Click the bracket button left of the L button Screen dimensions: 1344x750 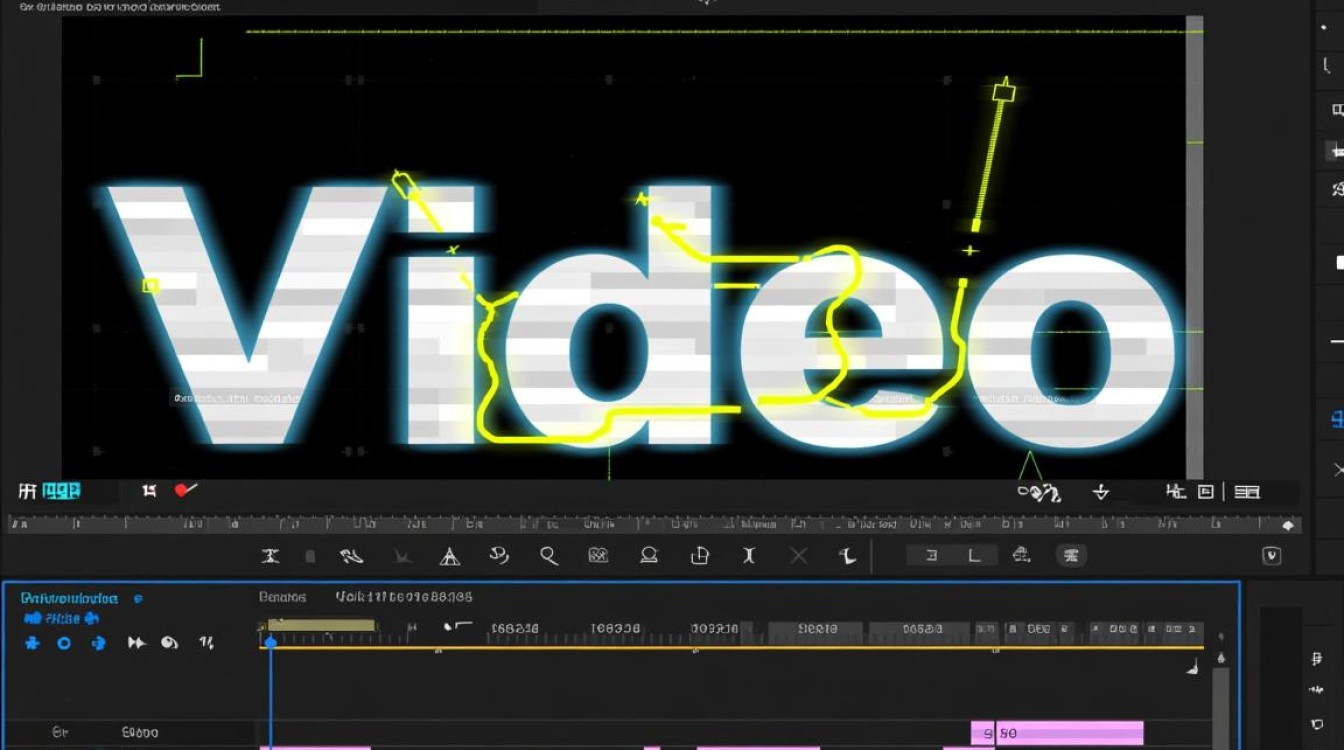coord(931,555)
